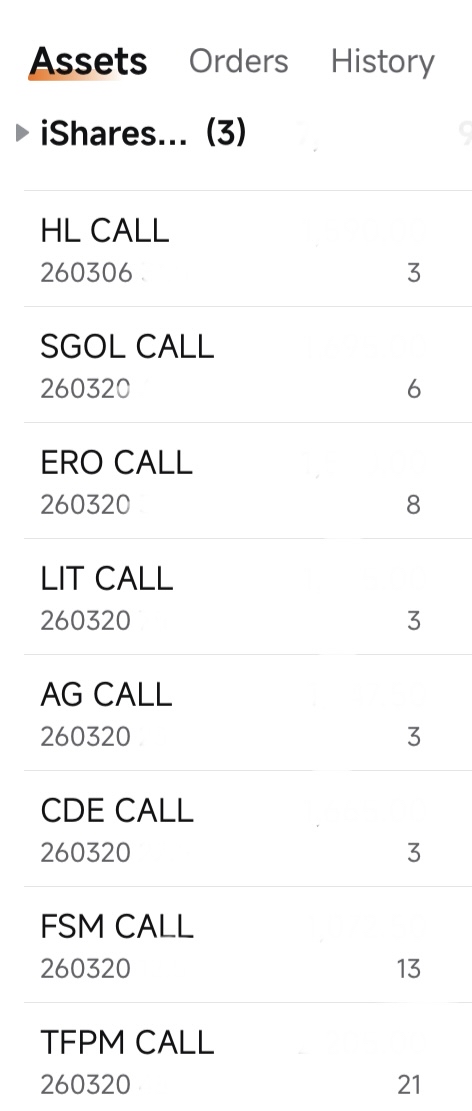Open the TFPM CALL position
This screenshot has width=472, height=1111.
(x=248, y=1057)
